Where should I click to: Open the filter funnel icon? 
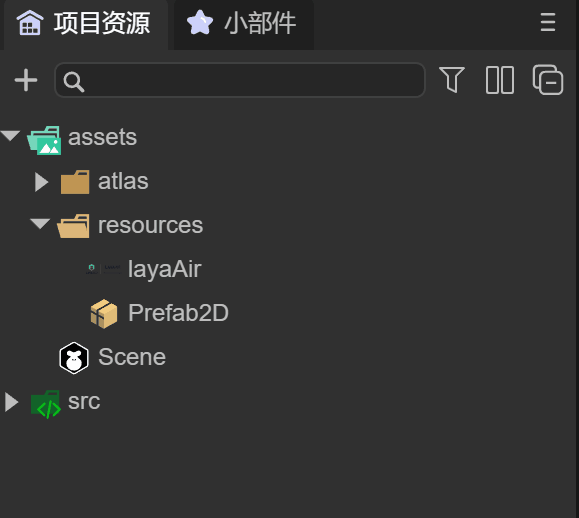pyautogui.click(x=452, y=80)
